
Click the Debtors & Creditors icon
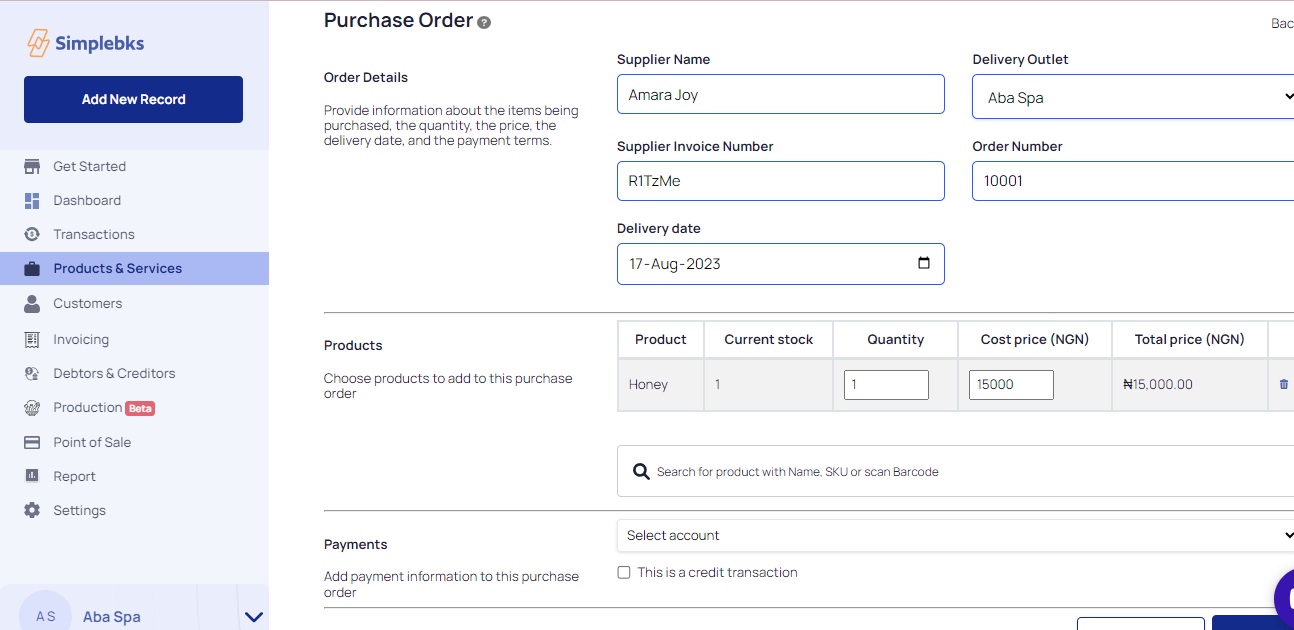click(32, 373)
